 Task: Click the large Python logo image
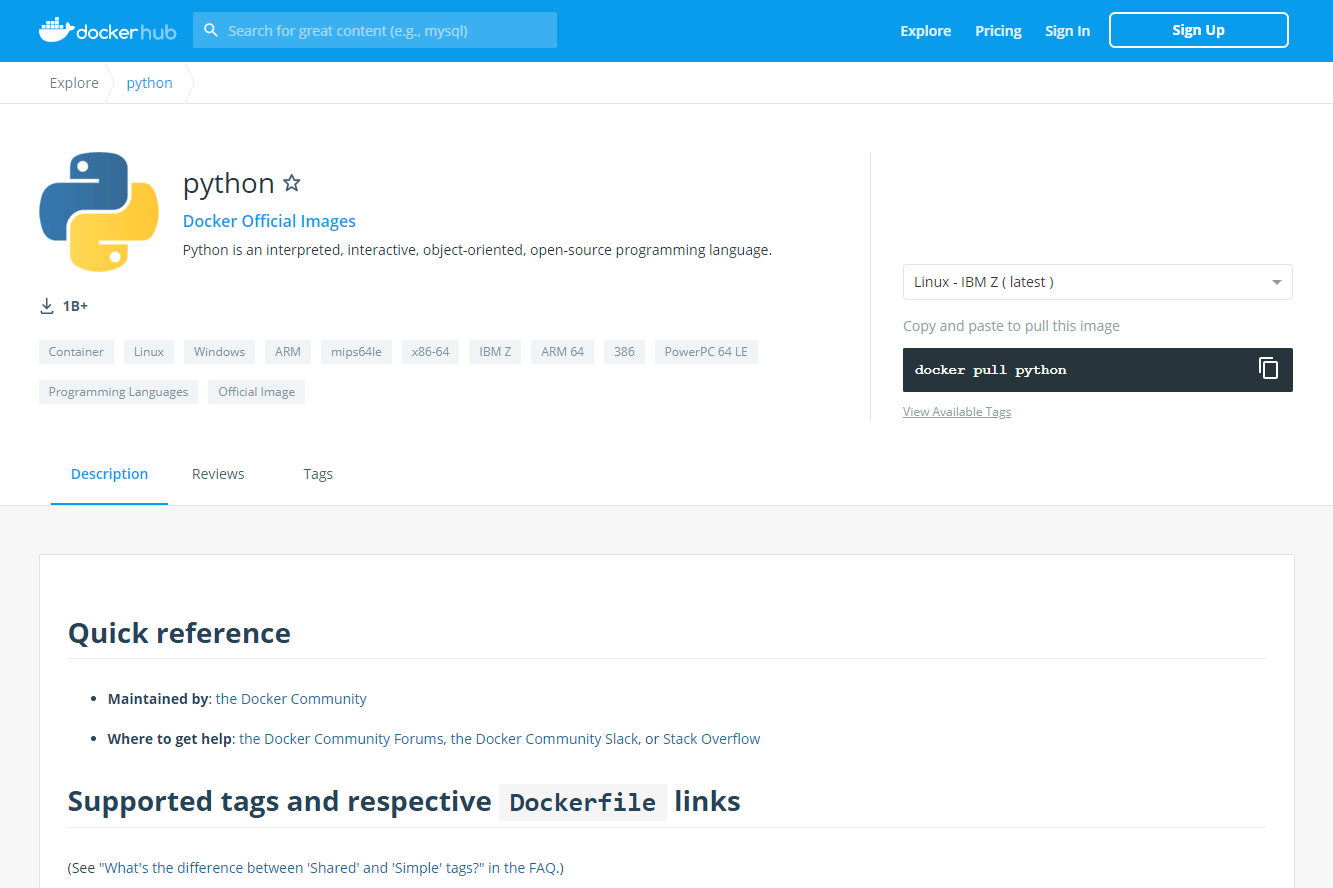(x=99, y=212)
